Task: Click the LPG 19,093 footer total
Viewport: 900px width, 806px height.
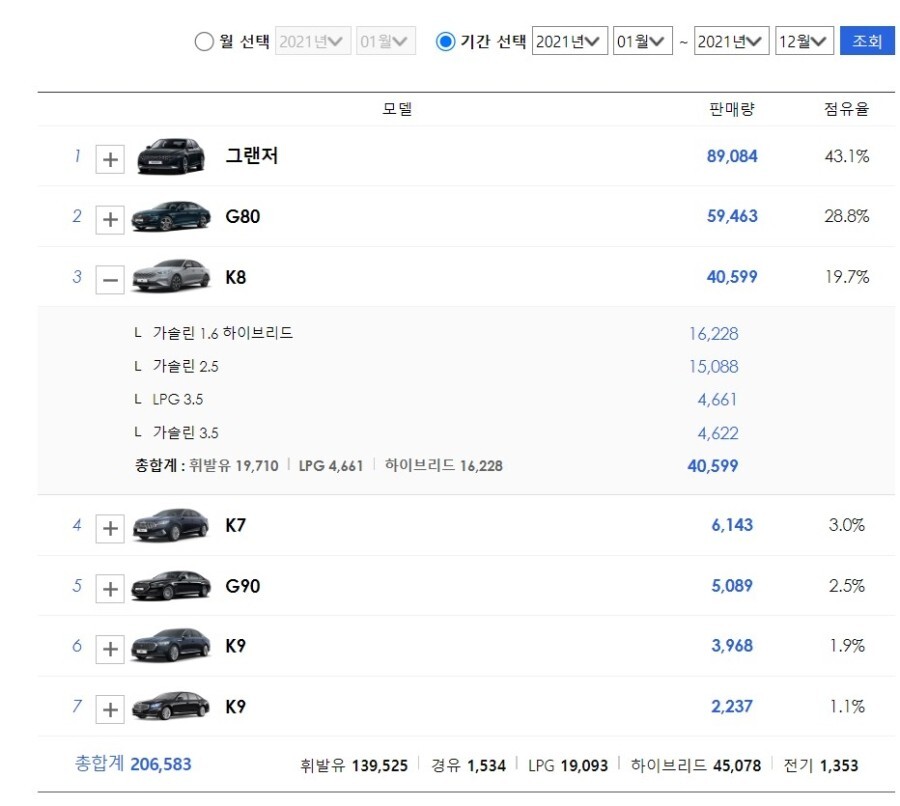Action: pos(568,765)
